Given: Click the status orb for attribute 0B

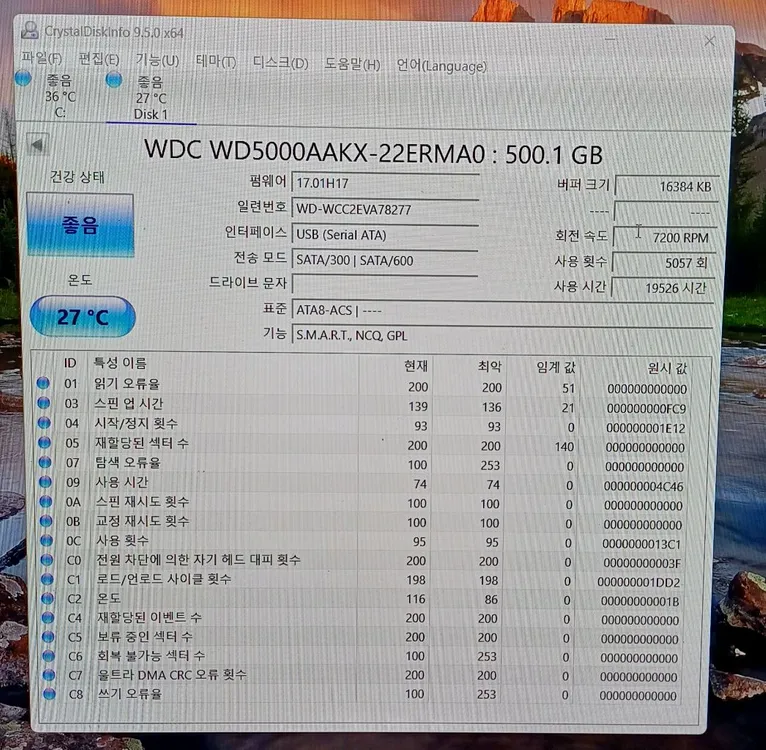Looking at the screenshot, I should point(46,521).
